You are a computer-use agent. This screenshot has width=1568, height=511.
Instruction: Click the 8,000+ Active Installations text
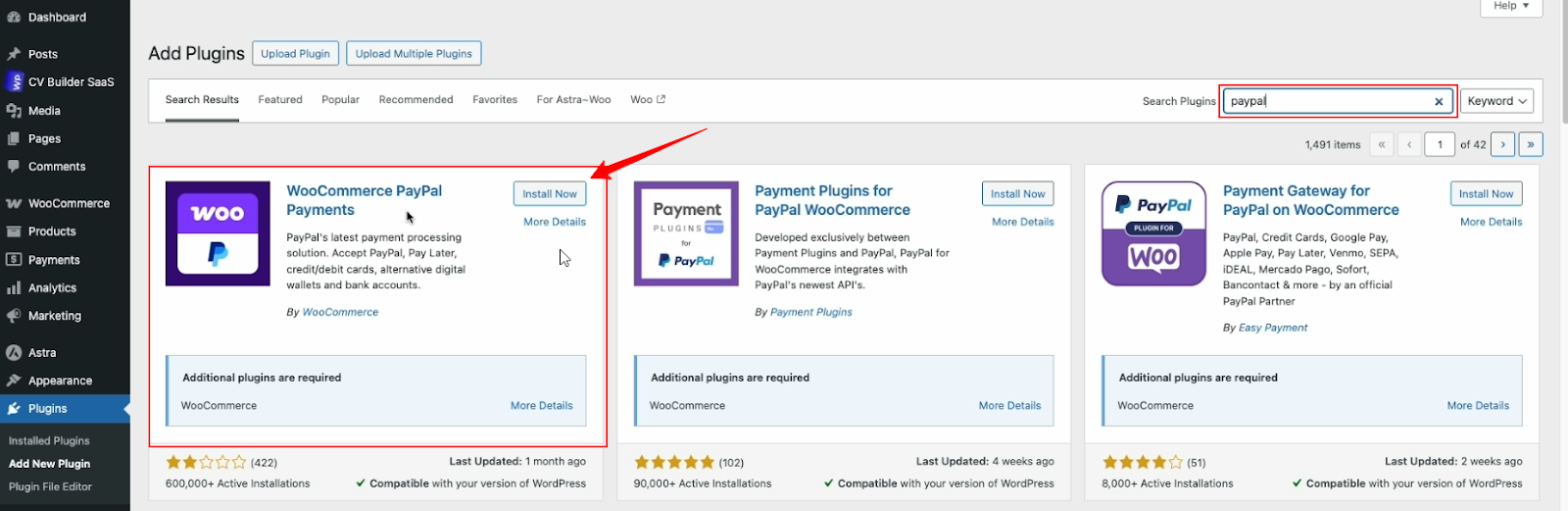1168,484
